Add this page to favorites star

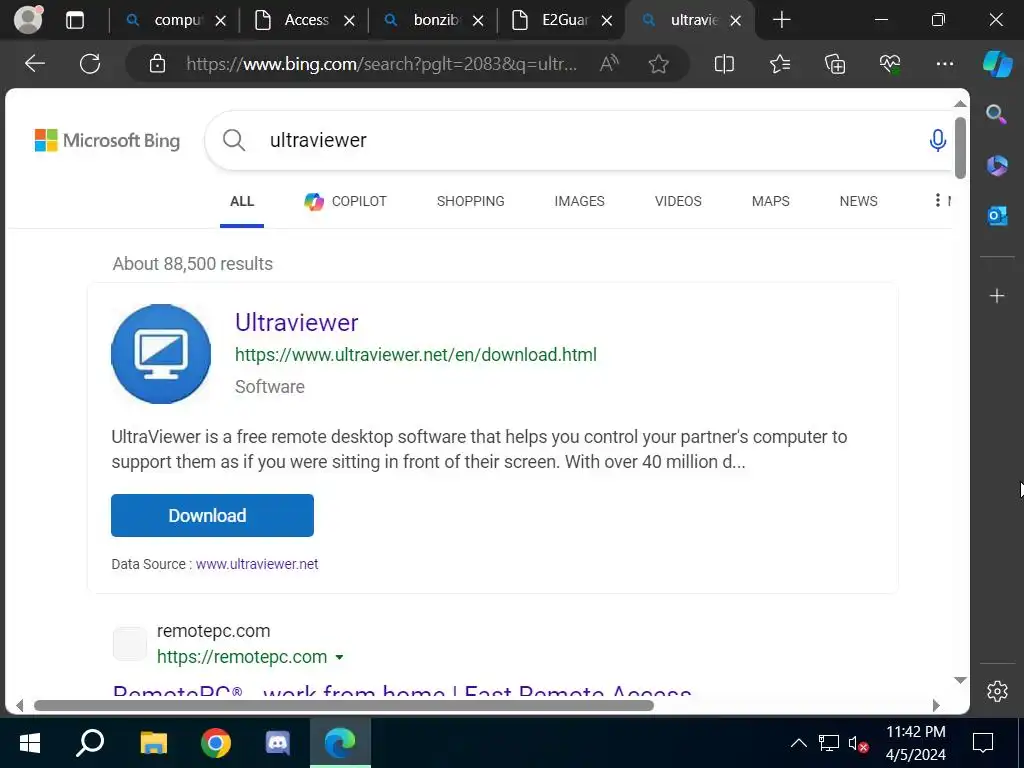[658, 63]
